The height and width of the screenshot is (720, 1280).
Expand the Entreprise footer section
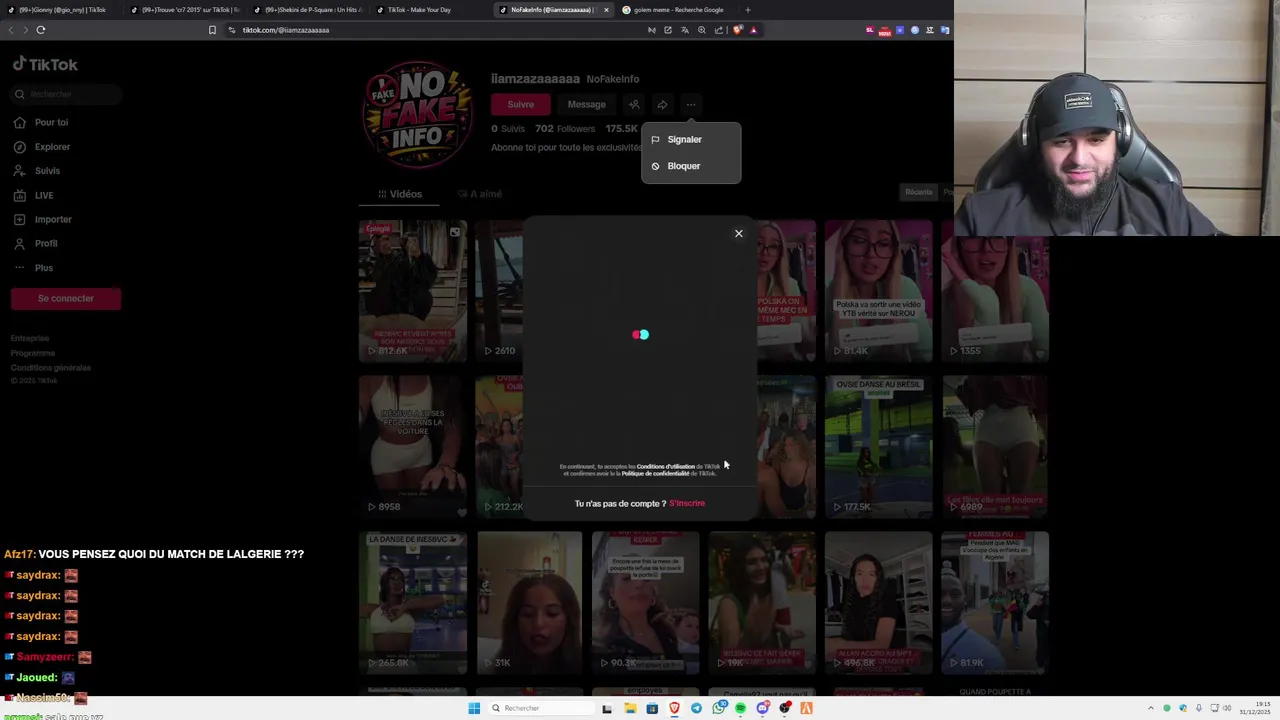click(30, 338)
